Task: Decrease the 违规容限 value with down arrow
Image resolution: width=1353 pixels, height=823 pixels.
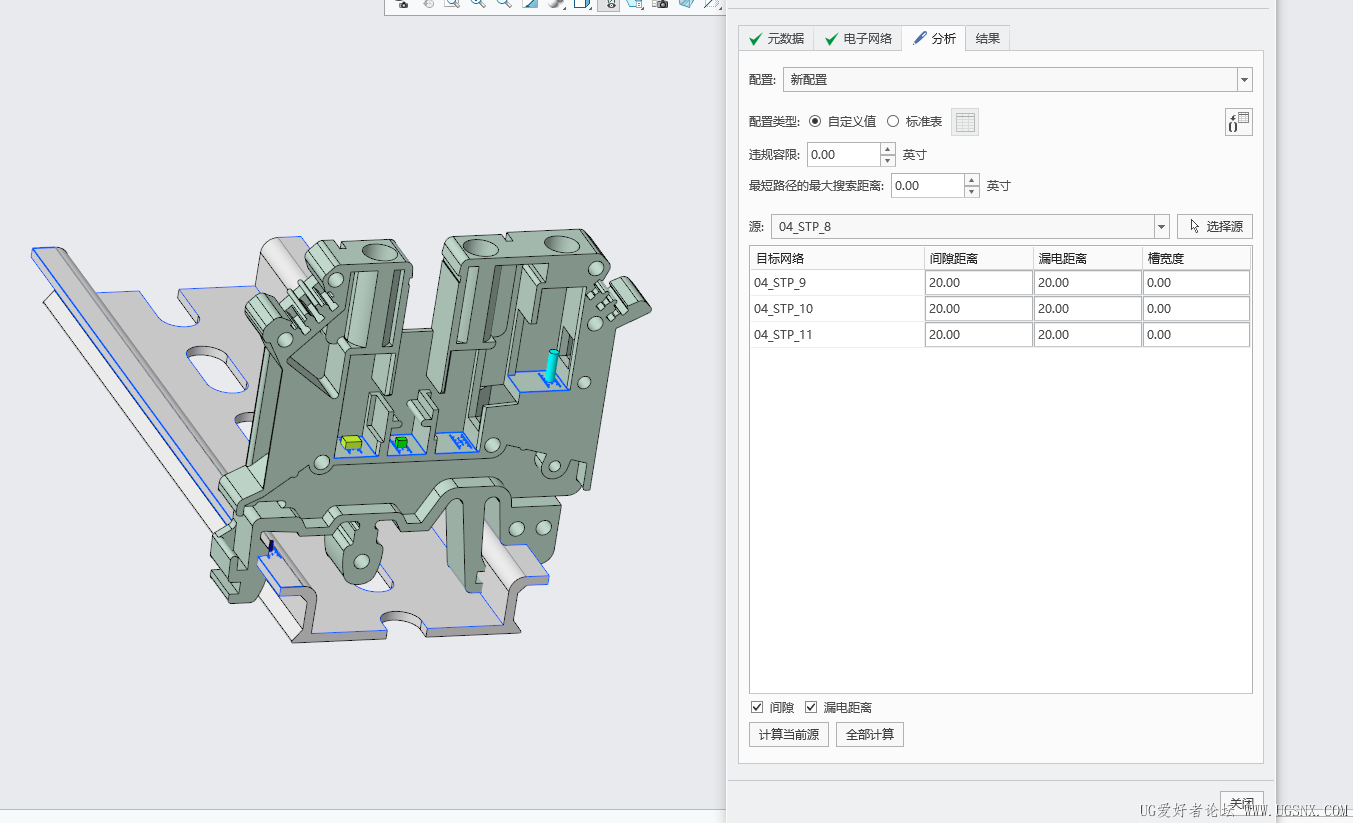Action: [888, 160]
